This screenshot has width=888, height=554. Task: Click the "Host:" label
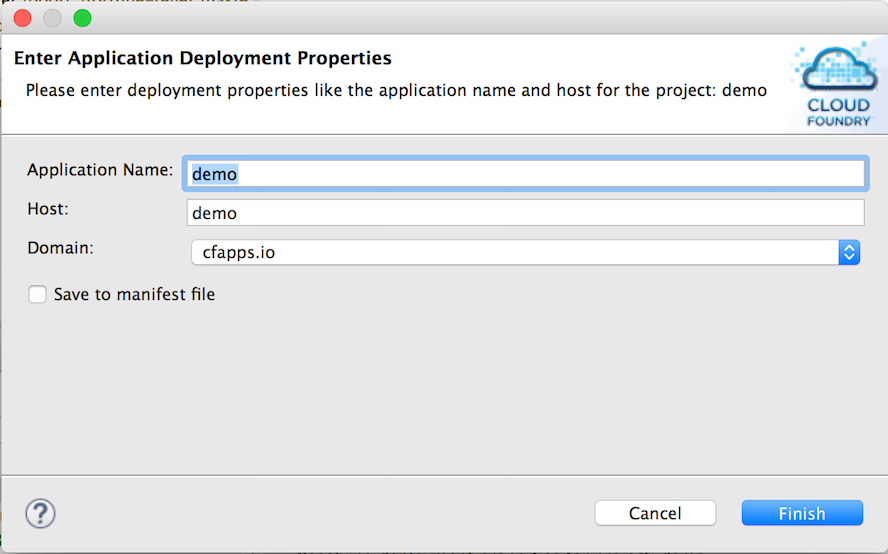coord(48,209)
